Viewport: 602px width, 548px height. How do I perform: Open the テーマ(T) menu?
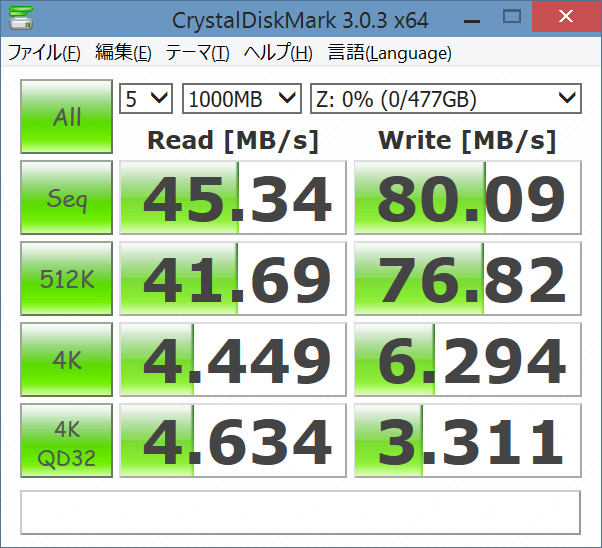pos(197,53)
